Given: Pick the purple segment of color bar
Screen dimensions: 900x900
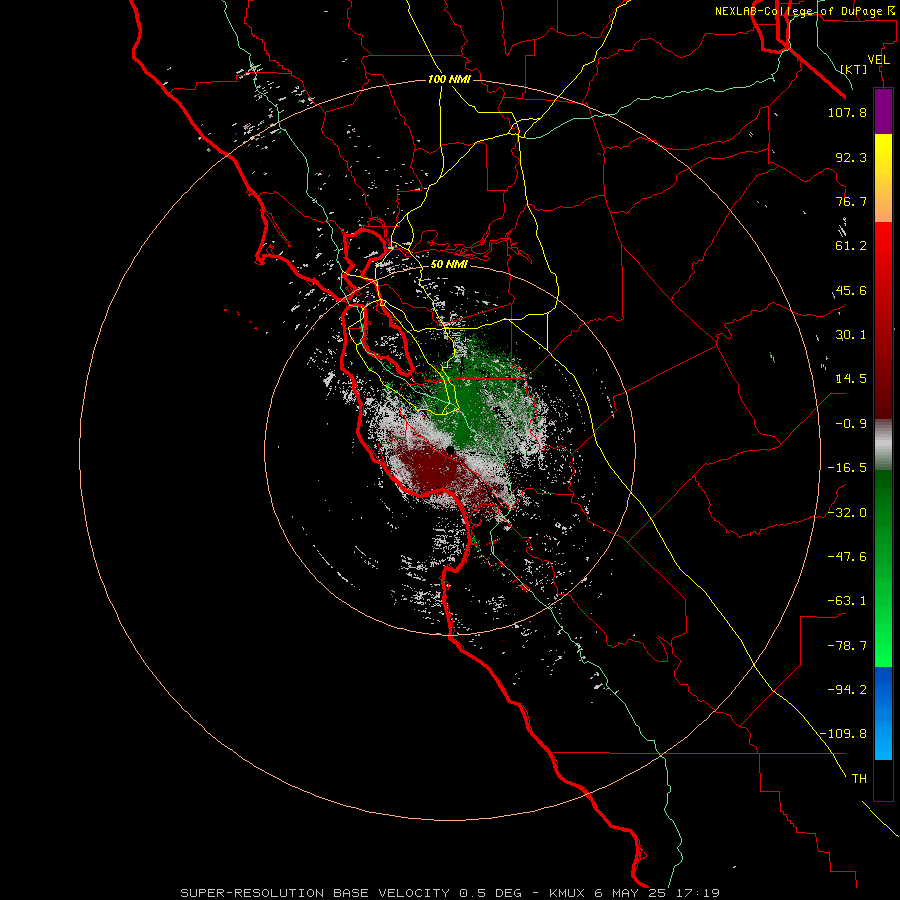Looking at the screenshot, I should [883, 111].
